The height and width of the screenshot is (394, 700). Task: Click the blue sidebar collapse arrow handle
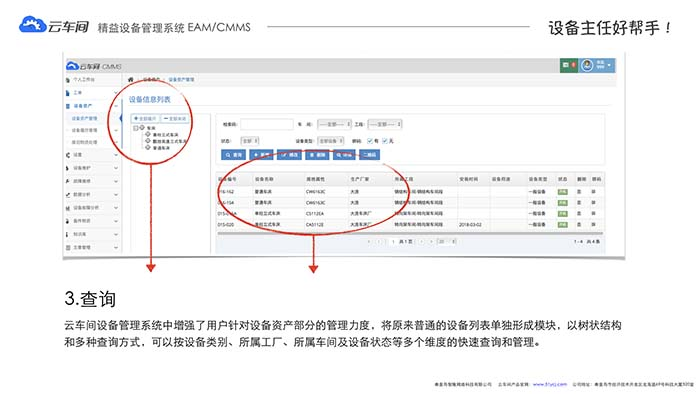point(121,118)
